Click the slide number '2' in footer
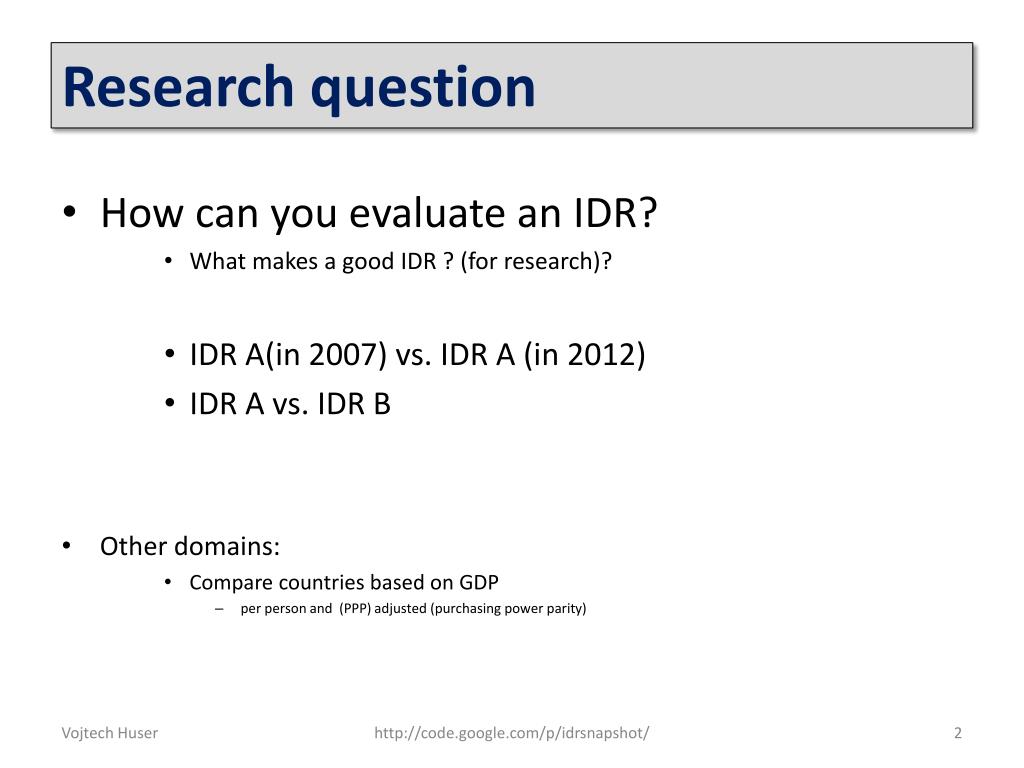 957,733
